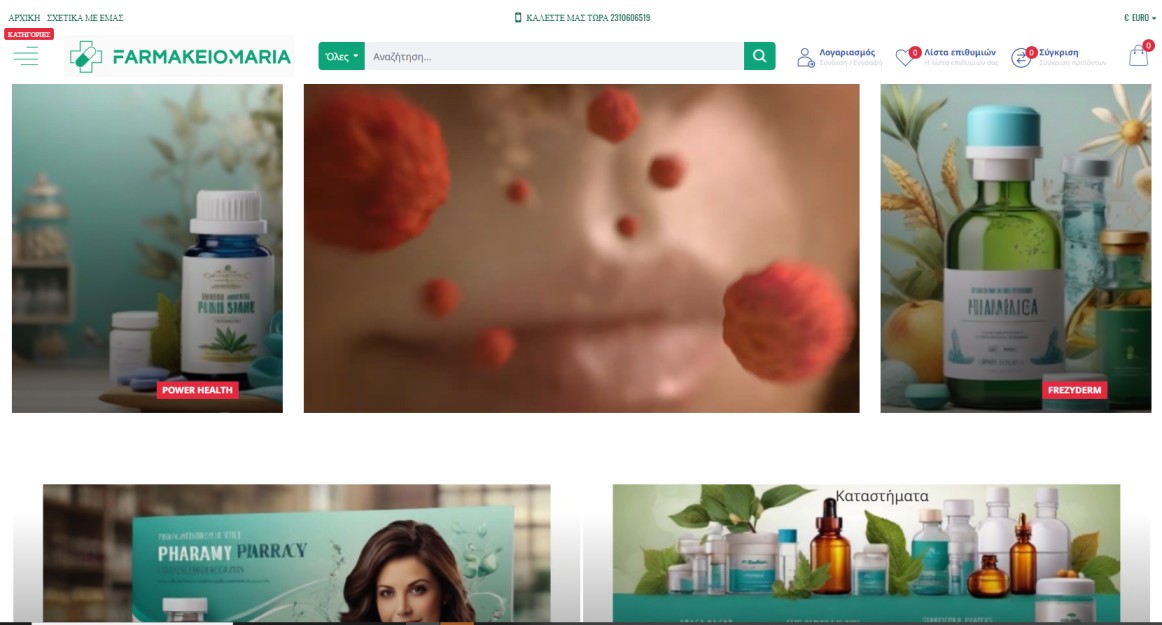Open ΣΧΕΤΙΚΑ ΜΕ ΕΜΑΣ page
Viewport: 1162px width, 625px height.
pos(85,18)
